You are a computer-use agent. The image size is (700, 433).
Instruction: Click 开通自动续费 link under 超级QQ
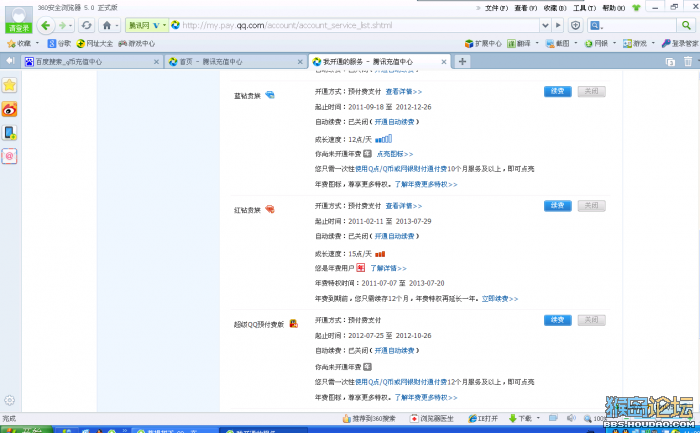[x=395, y=350]
